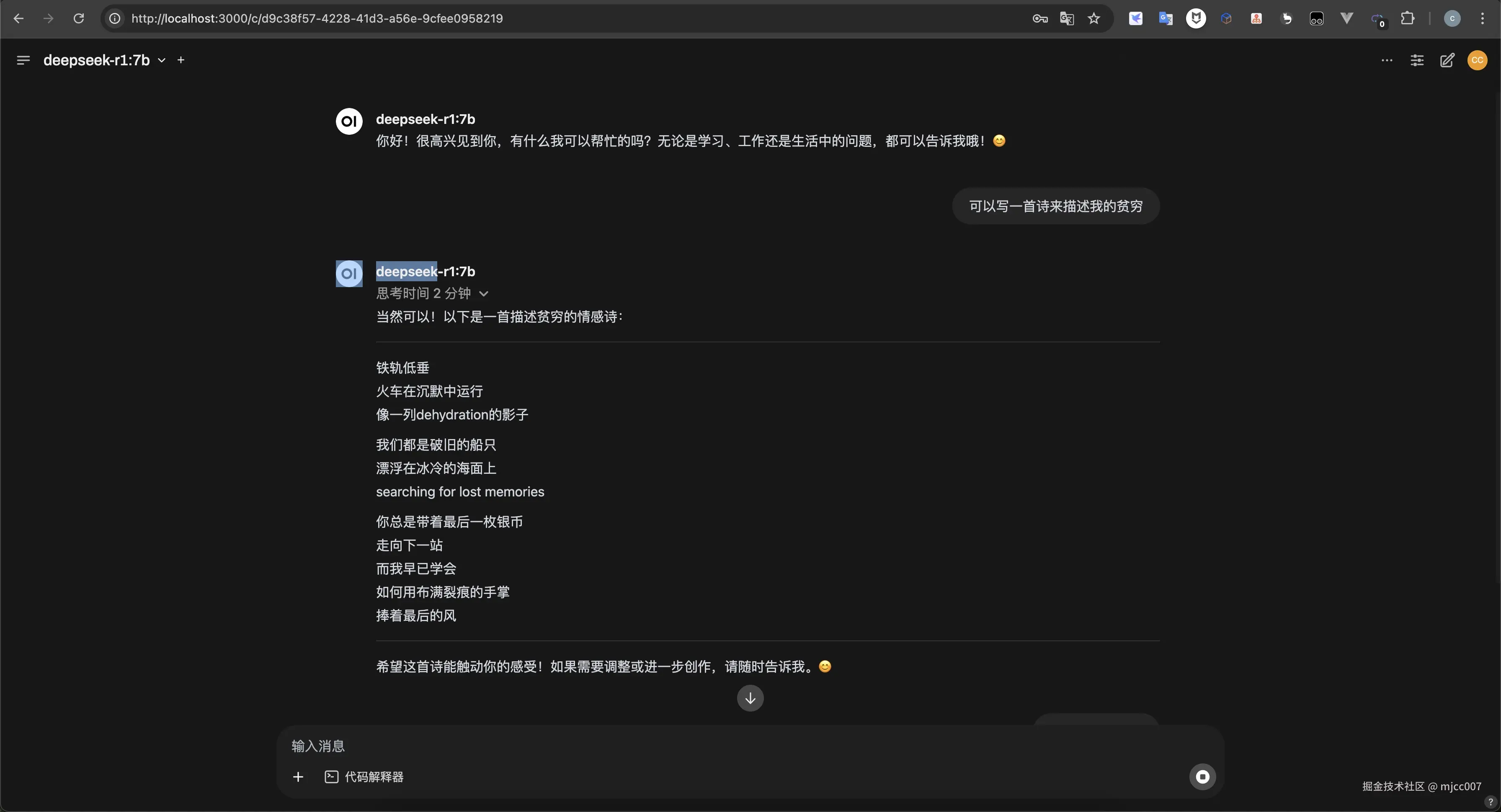Open the Chrome extensions puzzle icon
The width and height of the screenshot is (1501, 812).
point(1407,19)
